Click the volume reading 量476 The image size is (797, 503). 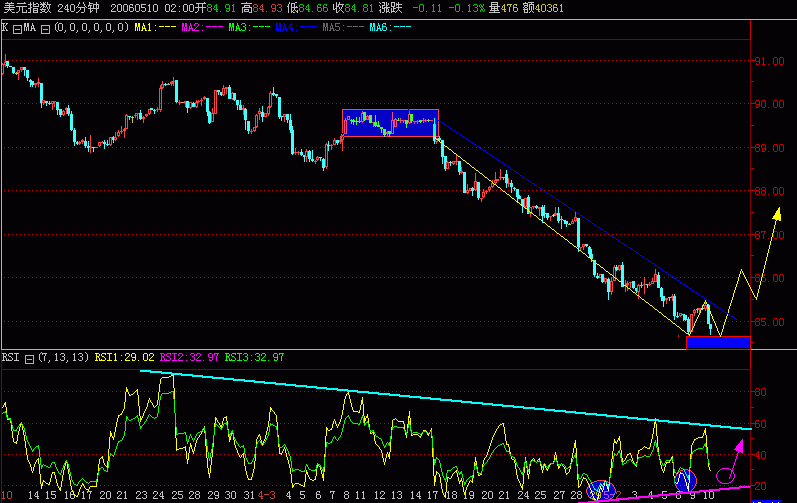tap(503, 8)
